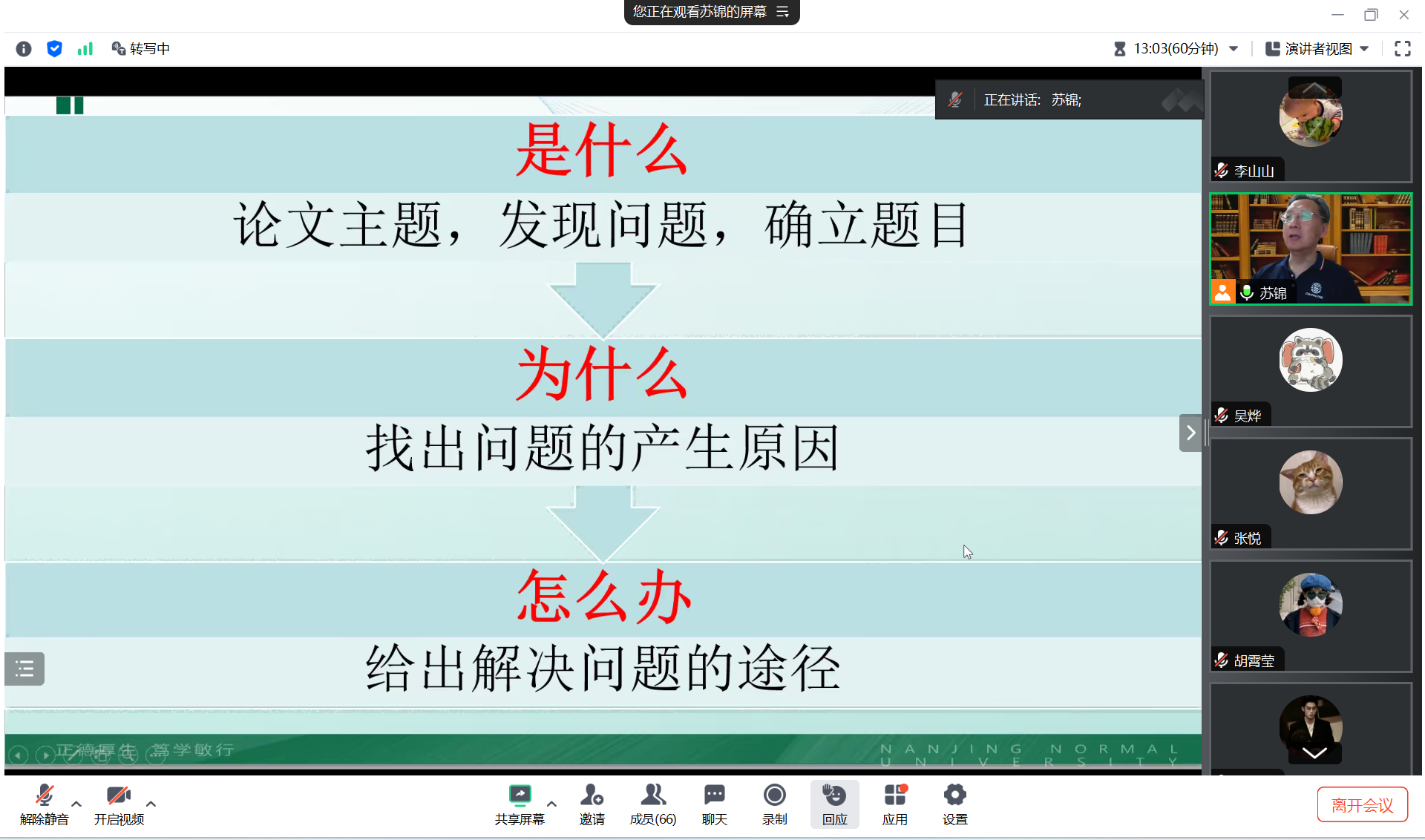
Task: Open the 演讲者视图 view dropdown
Action: pyautogui.click(x=1317, y=49)
